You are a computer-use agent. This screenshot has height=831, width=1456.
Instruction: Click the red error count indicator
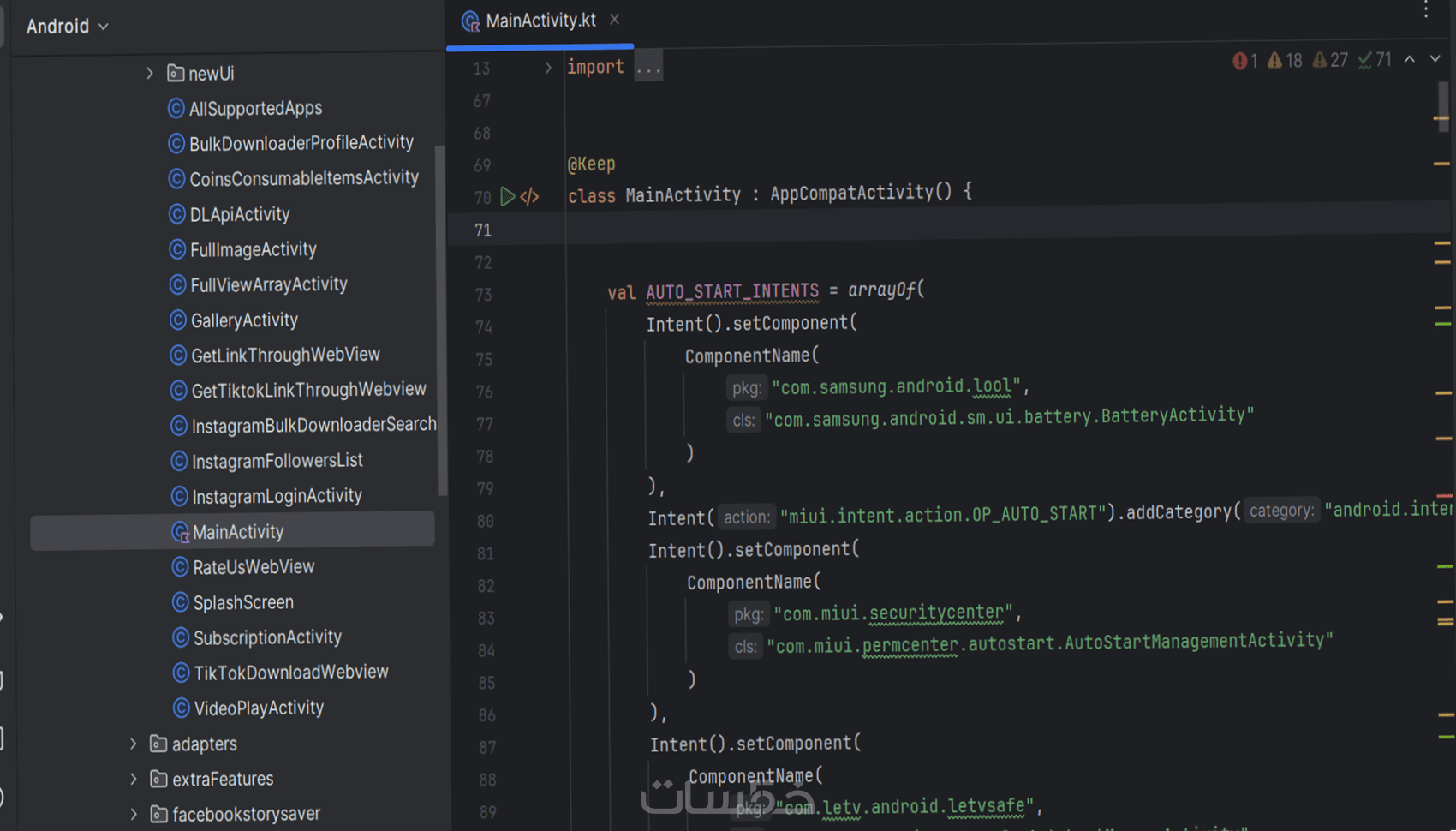tap(1245, 60)
